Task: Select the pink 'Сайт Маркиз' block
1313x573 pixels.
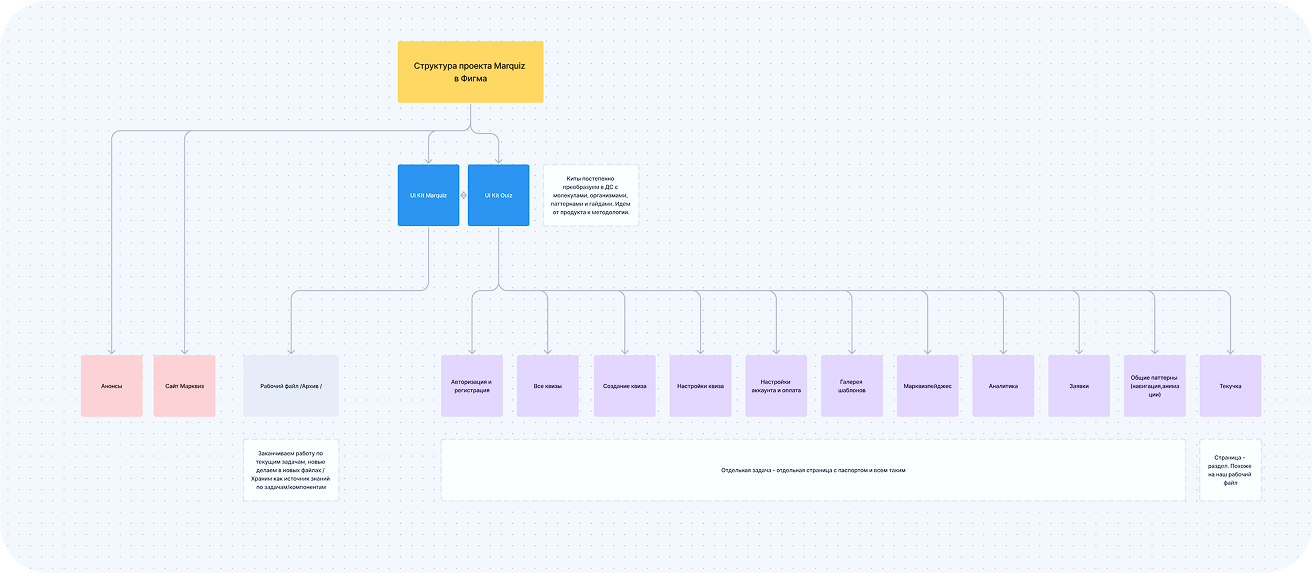Action: [184, 386]
